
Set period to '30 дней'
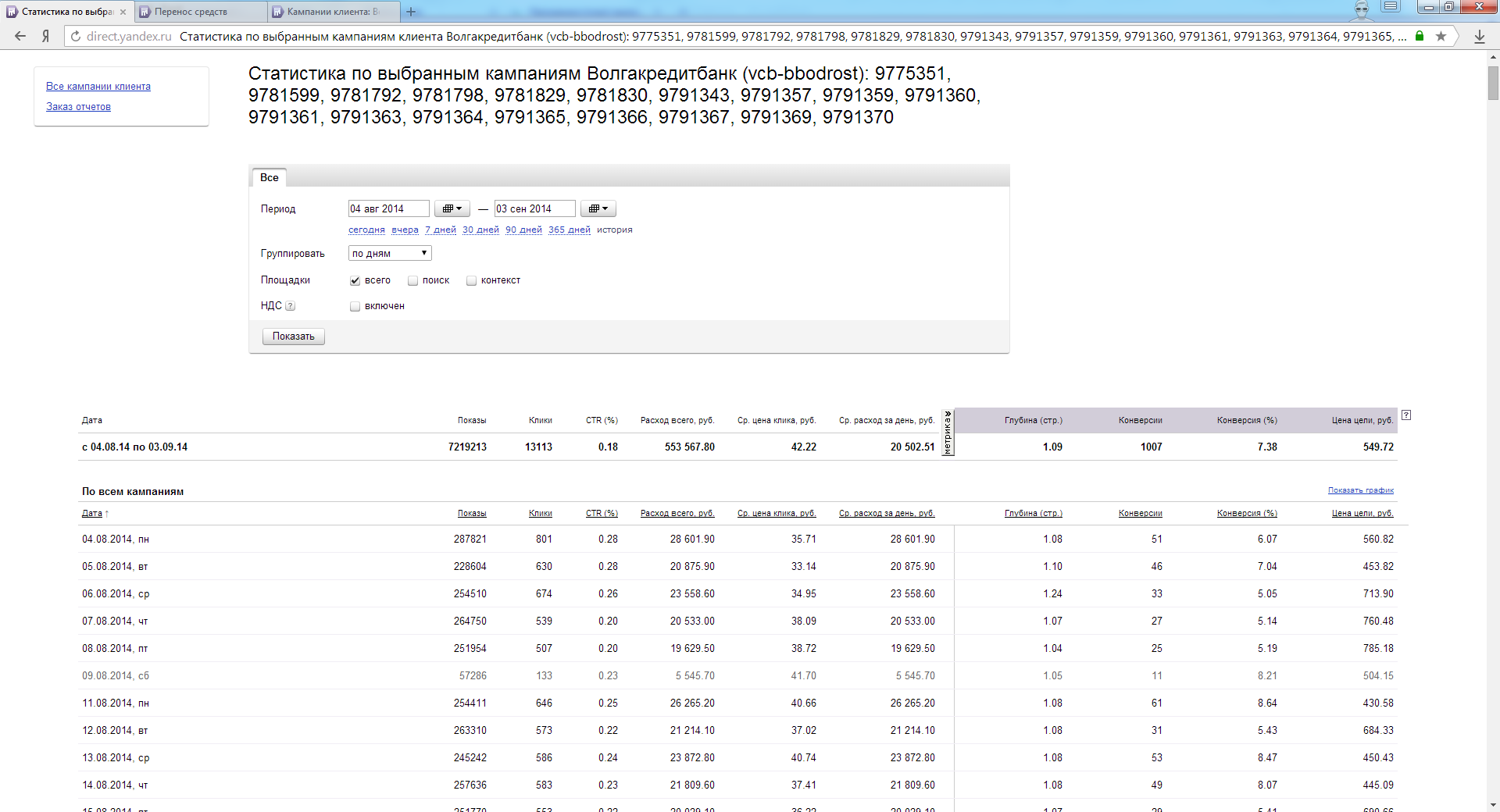pos(480,230)
